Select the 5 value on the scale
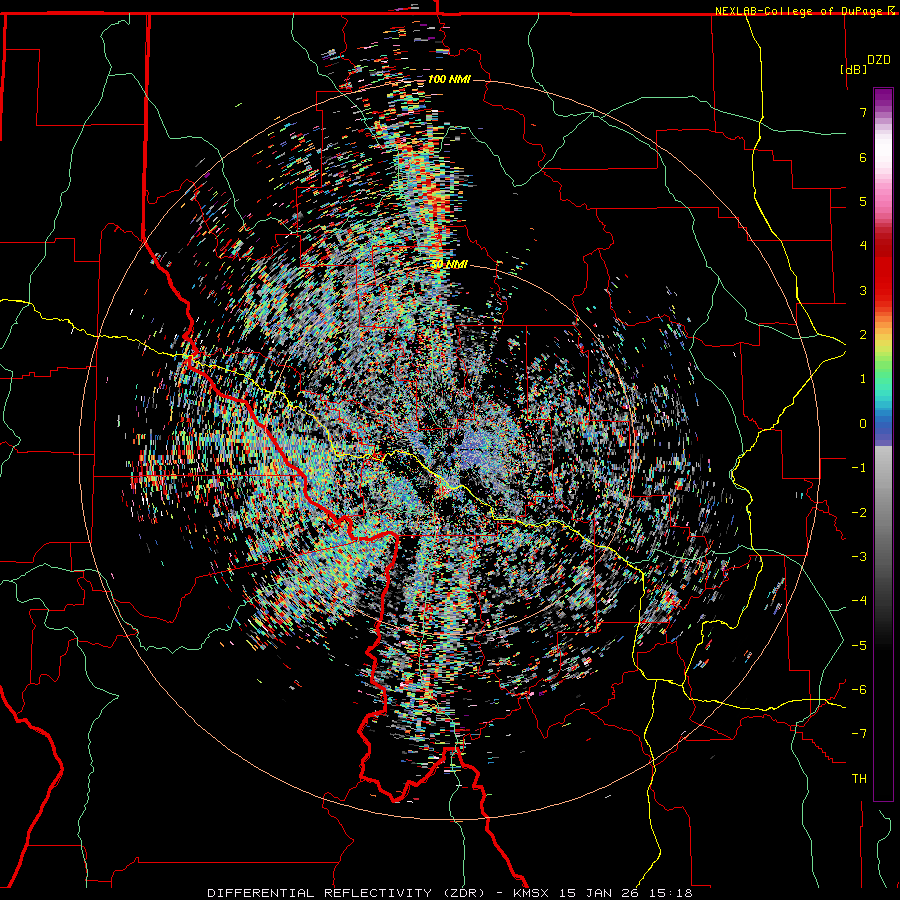Screen dimensions: 900x900 pyautogui.click(x=863, y=201)
